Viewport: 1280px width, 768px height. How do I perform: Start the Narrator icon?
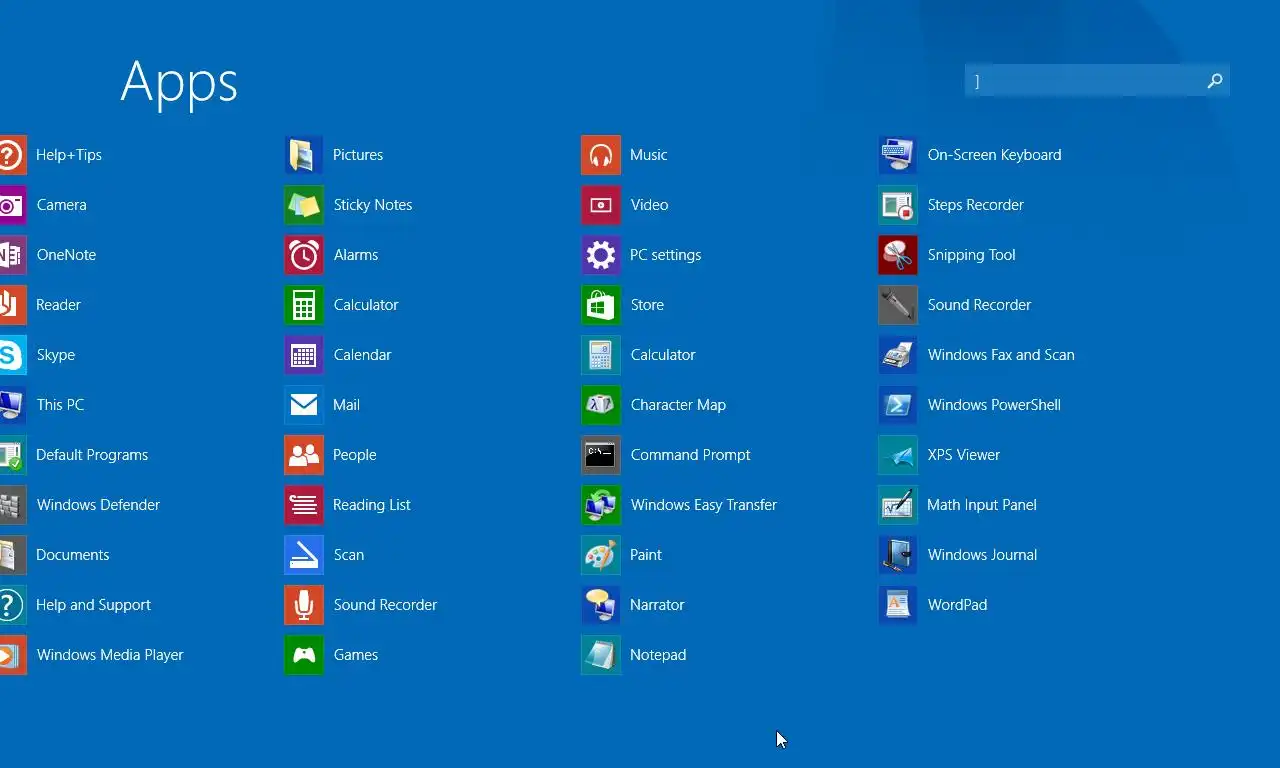pyautogui.click(x=601, y=605)
